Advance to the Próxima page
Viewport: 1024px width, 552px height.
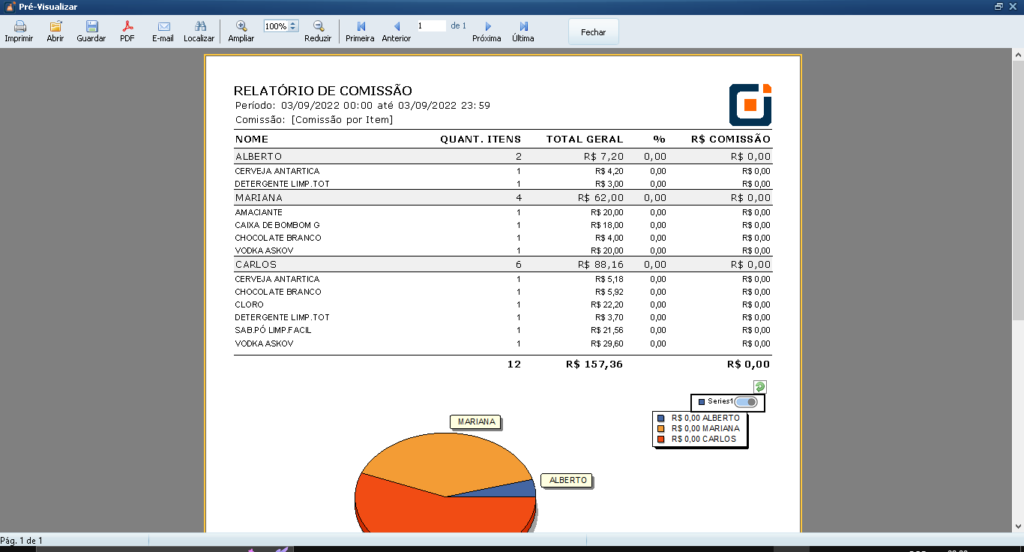click(x=487, y=26)
